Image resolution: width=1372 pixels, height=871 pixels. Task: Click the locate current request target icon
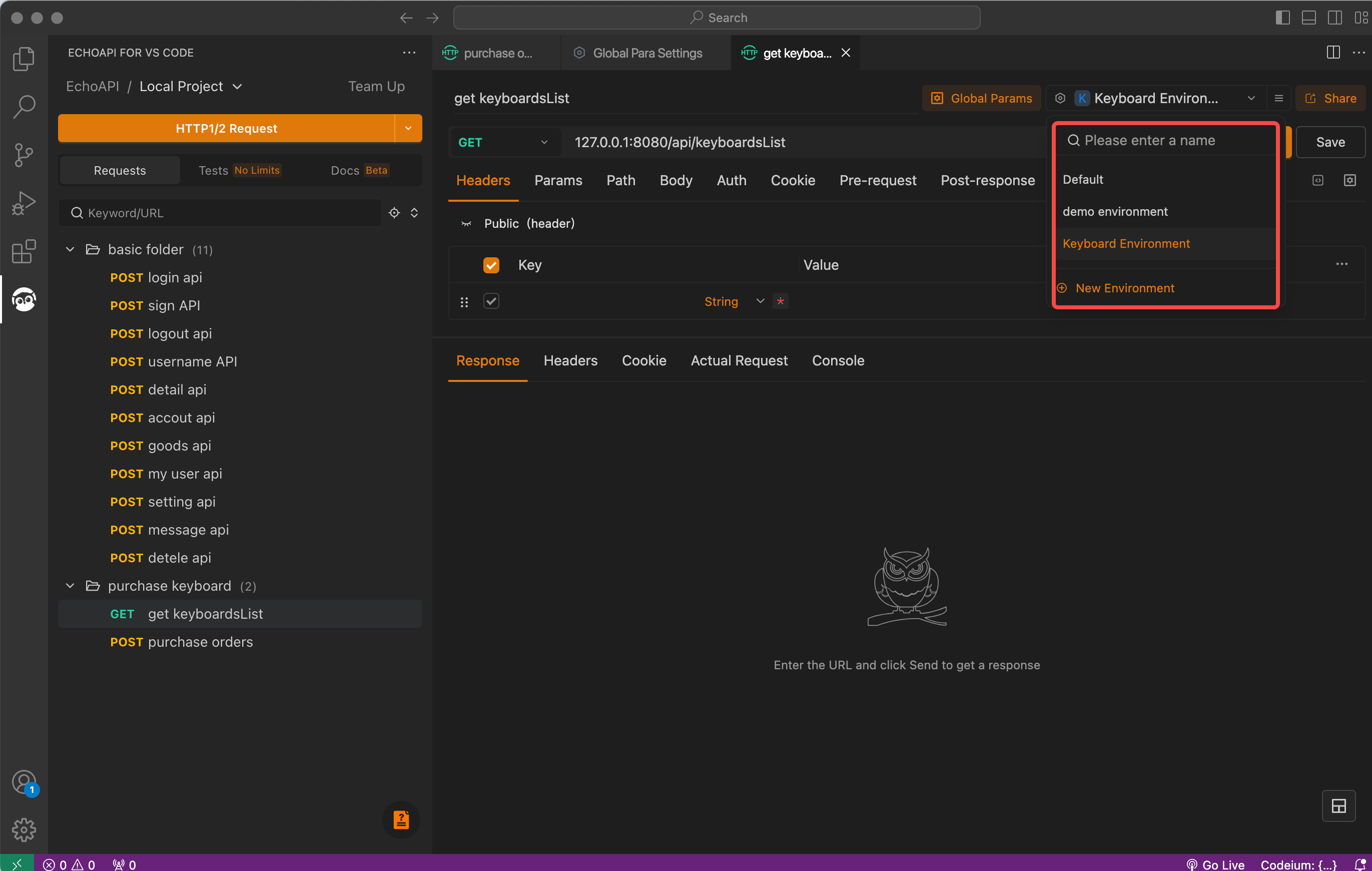[394, 213]
